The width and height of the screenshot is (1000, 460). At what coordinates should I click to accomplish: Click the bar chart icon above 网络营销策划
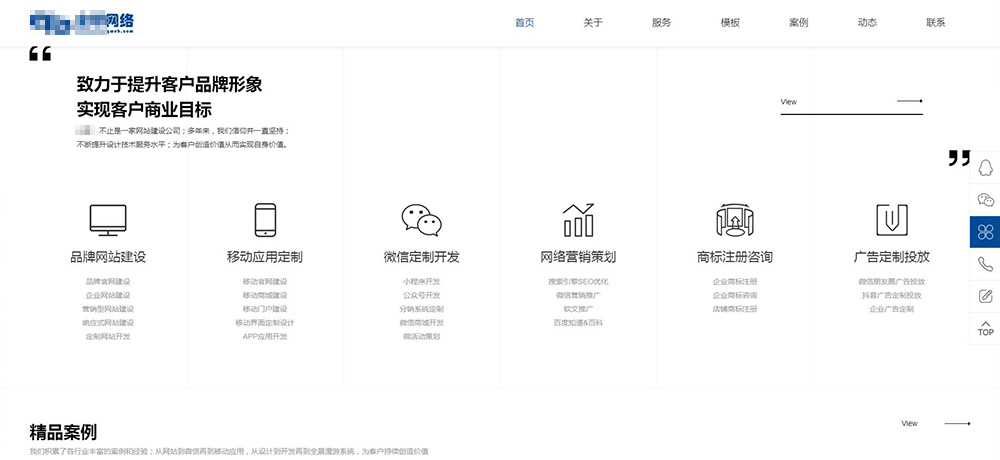pos(578,219)
